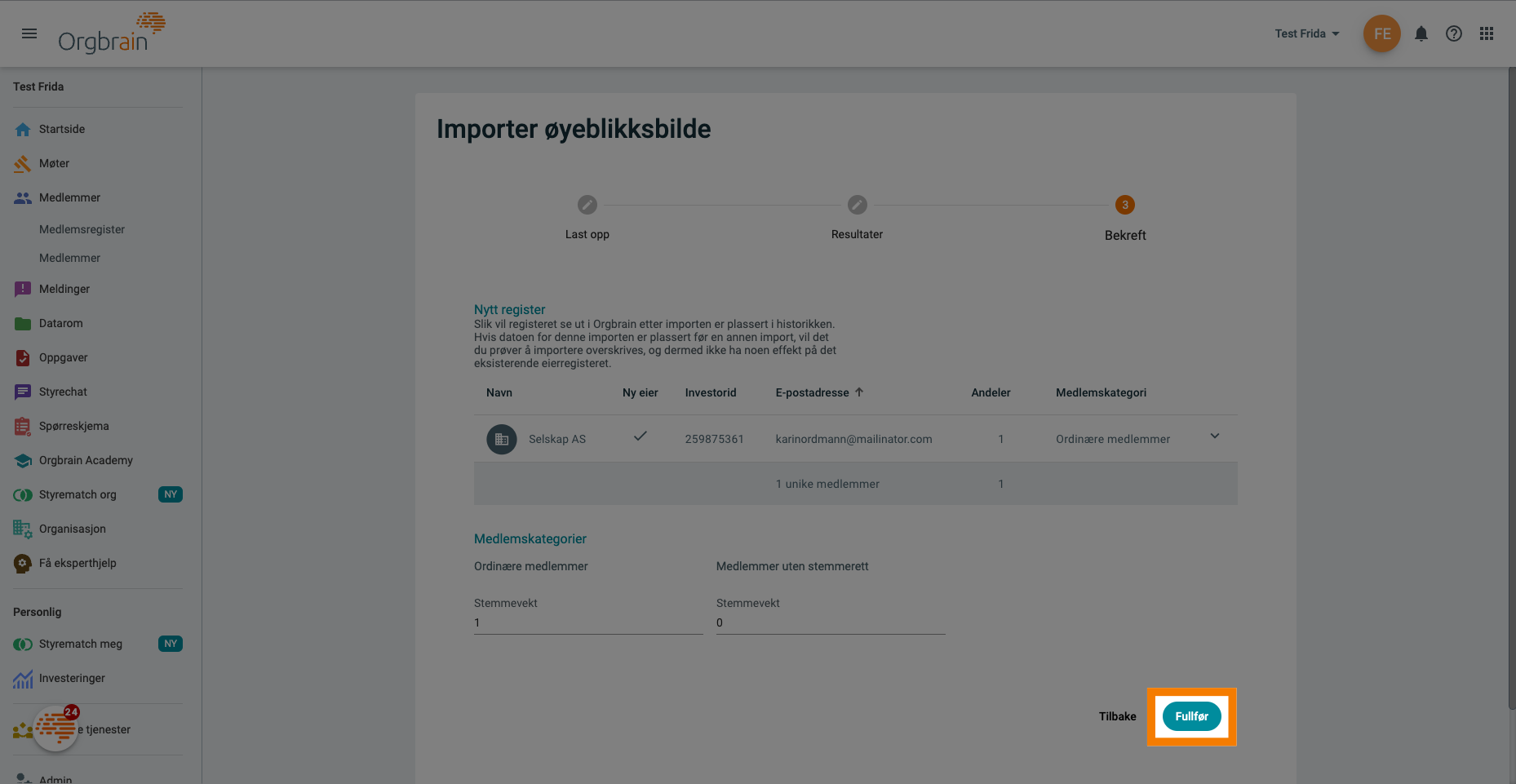Click the Tilbake button
1516x784 pixels.
coord(1117,716)
